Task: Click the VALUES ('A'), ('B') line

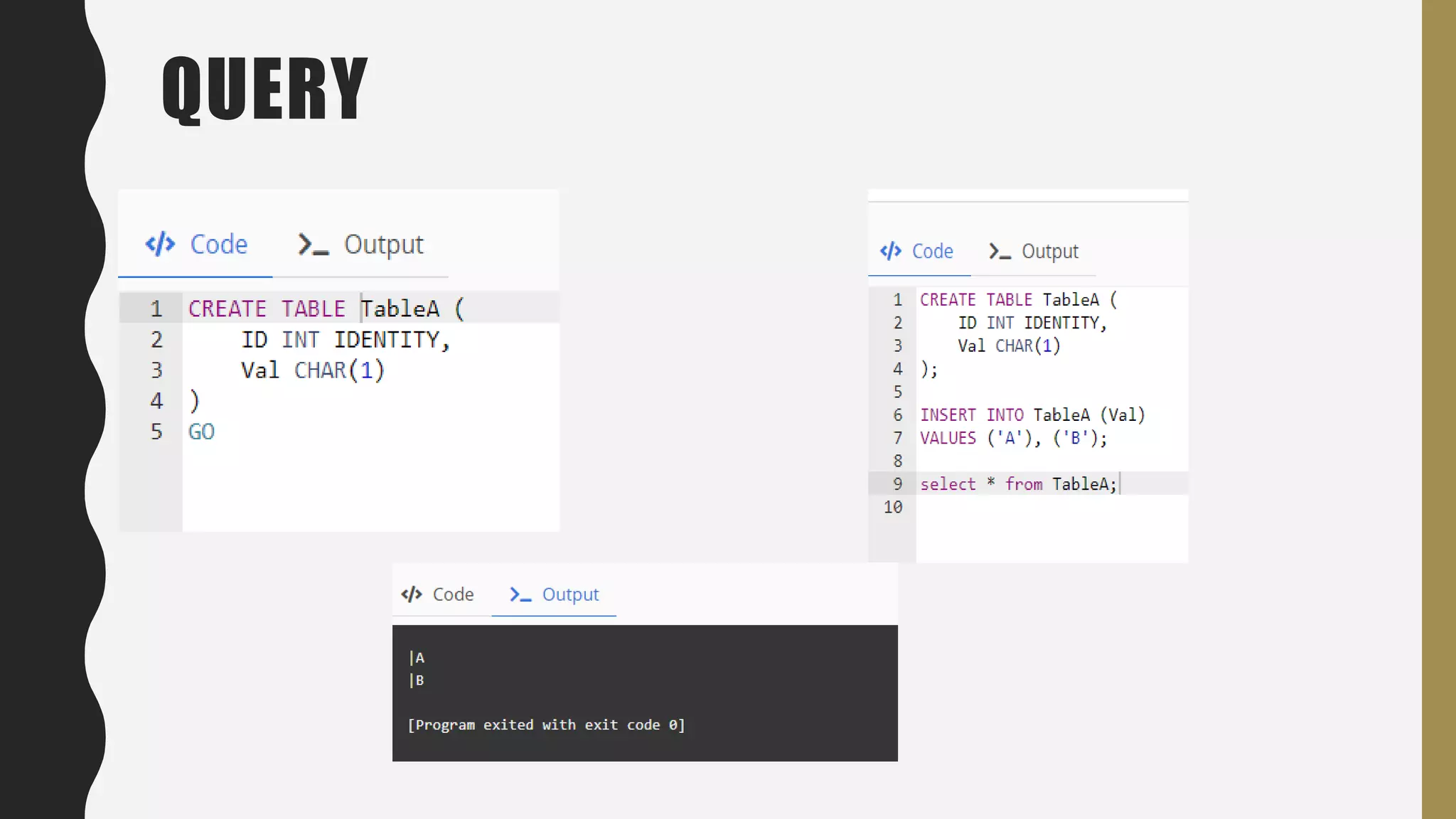Action: (x=1013, y=438)
